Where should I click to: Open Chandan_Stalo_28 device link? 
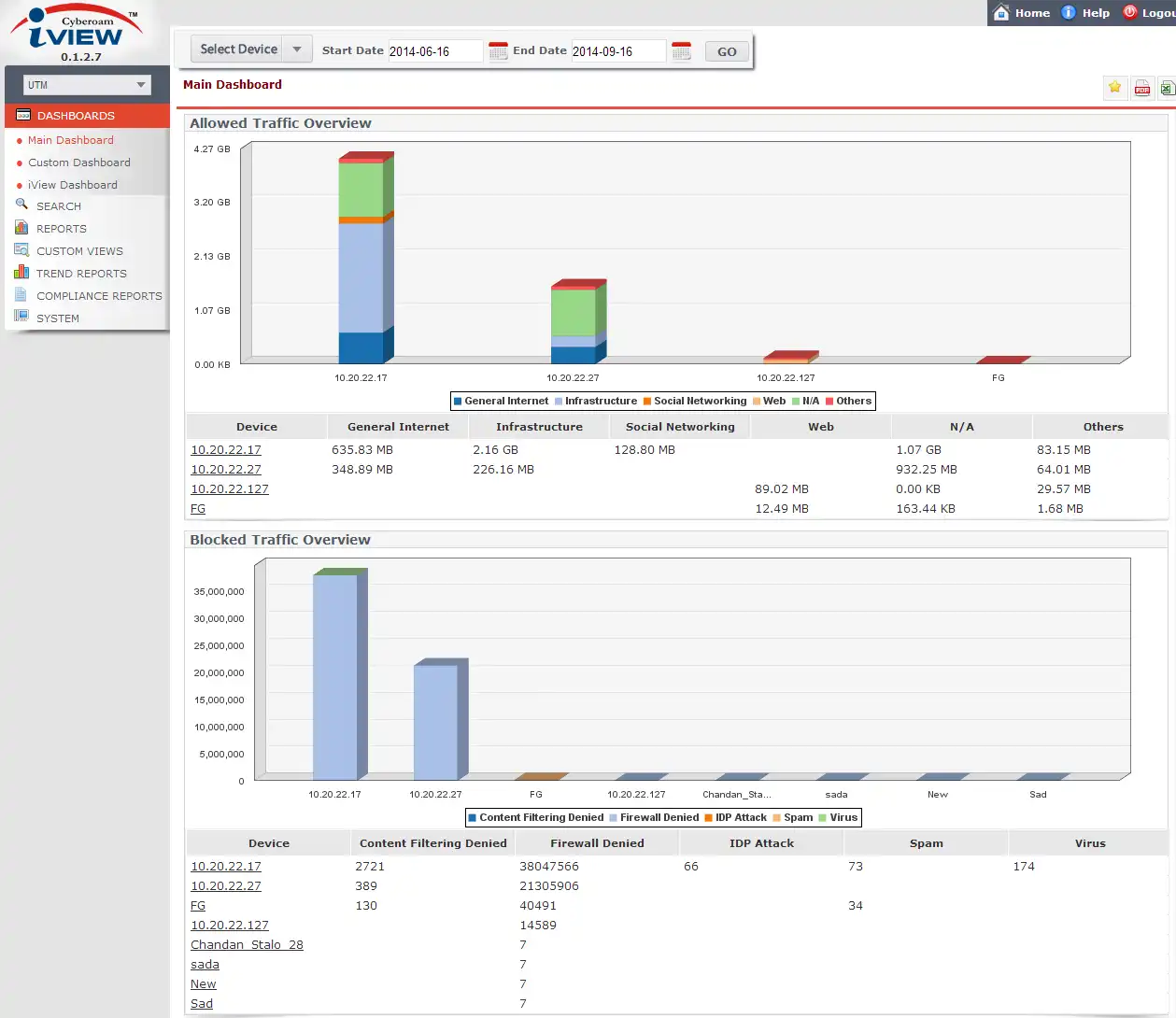247,945
